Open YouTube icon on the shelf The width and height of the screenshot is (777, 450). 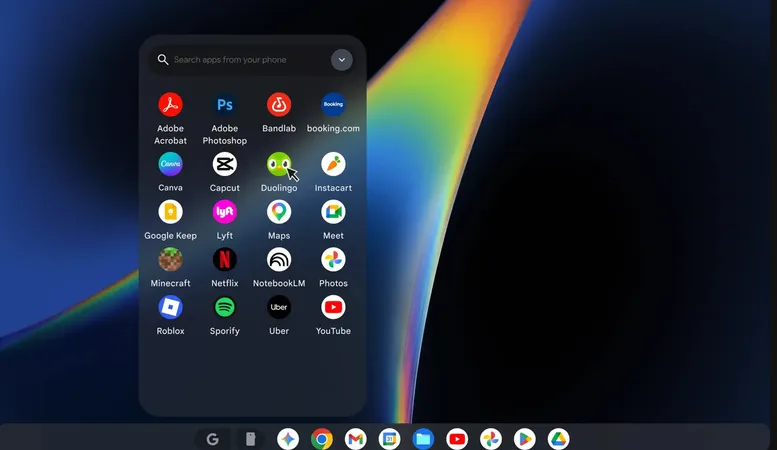click(457, 439)
